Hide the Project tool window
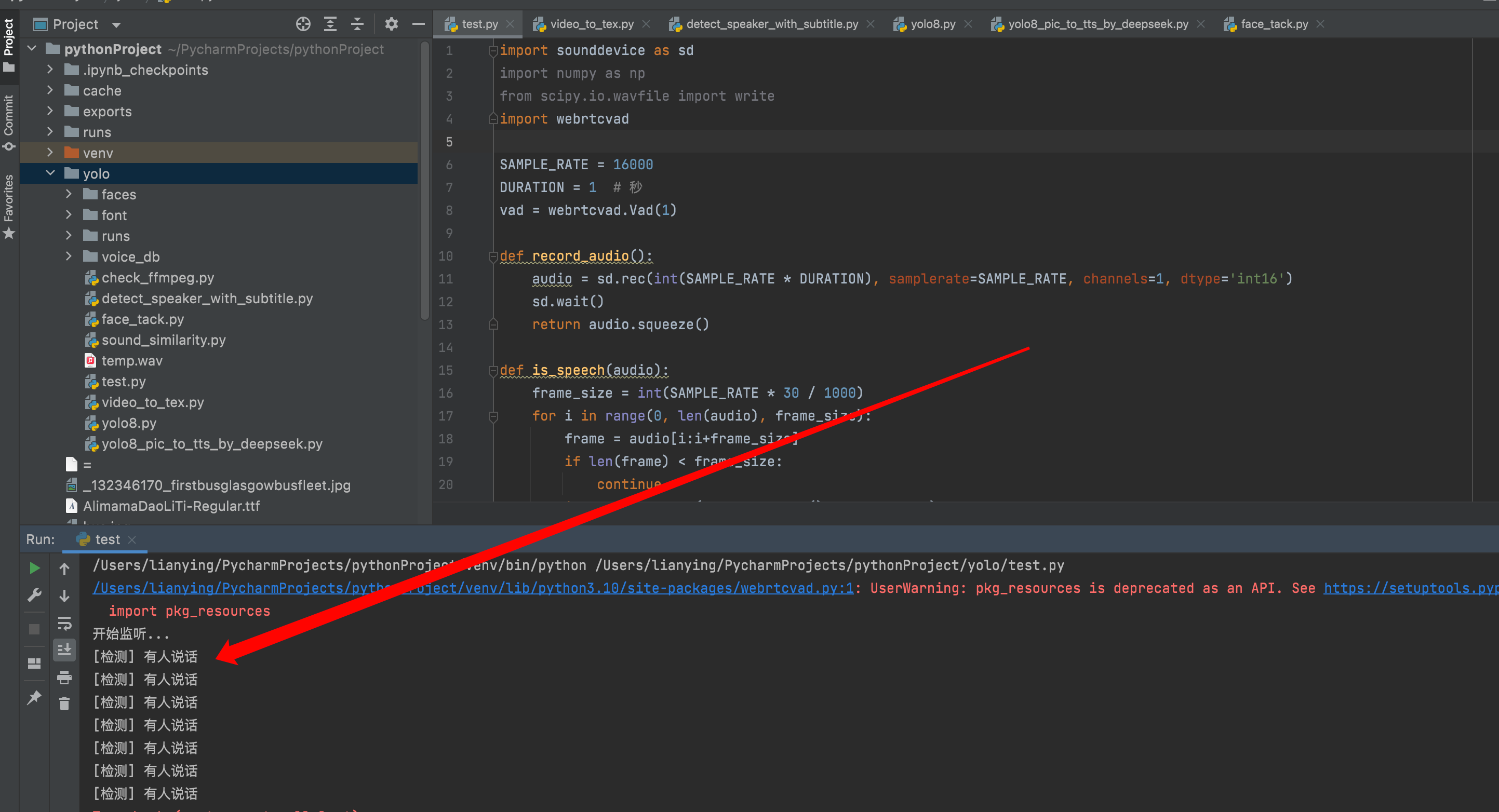 click(419, 24)
